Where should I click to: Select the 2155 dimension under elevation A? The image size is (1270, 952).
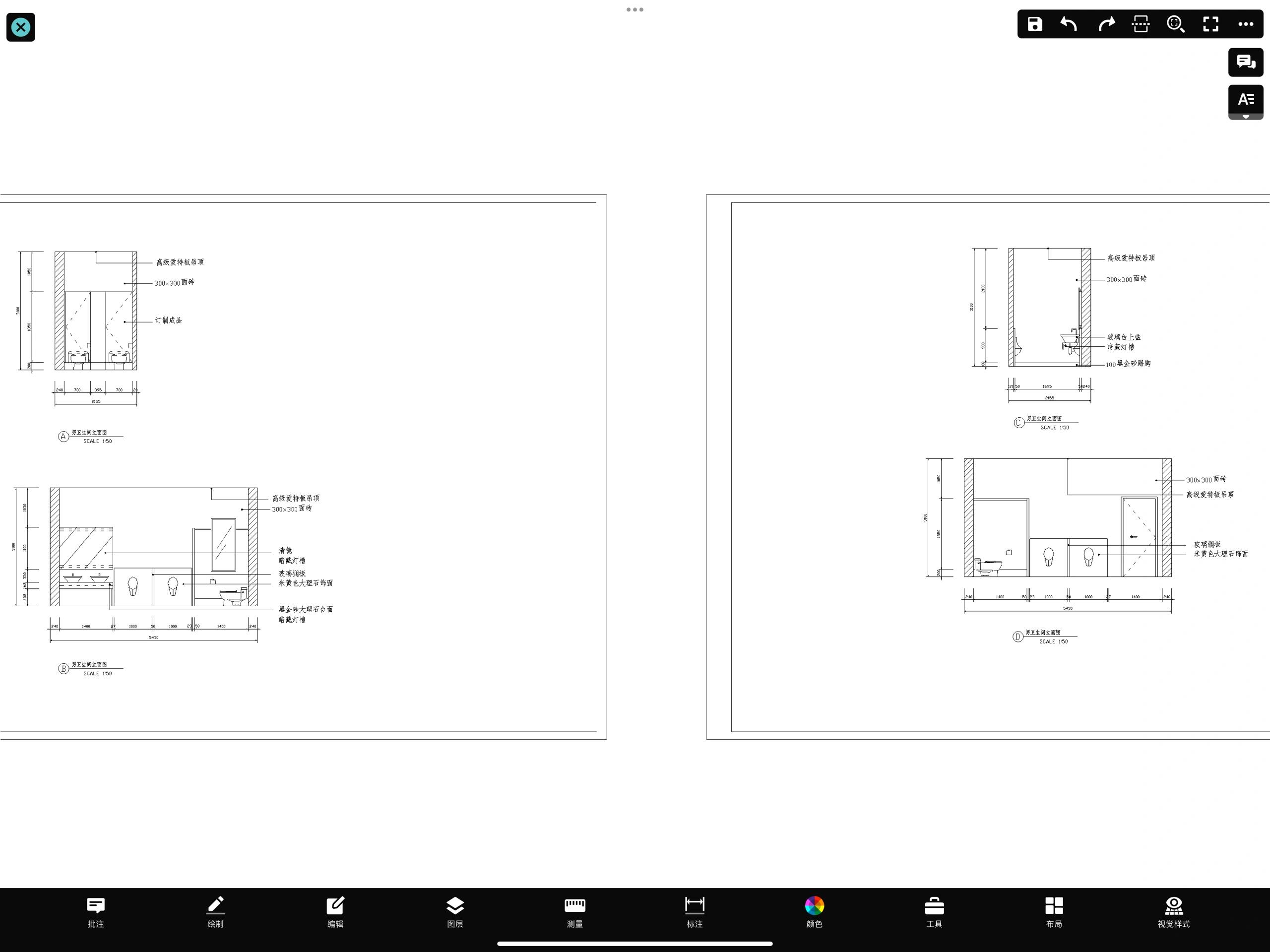[96, 401]
